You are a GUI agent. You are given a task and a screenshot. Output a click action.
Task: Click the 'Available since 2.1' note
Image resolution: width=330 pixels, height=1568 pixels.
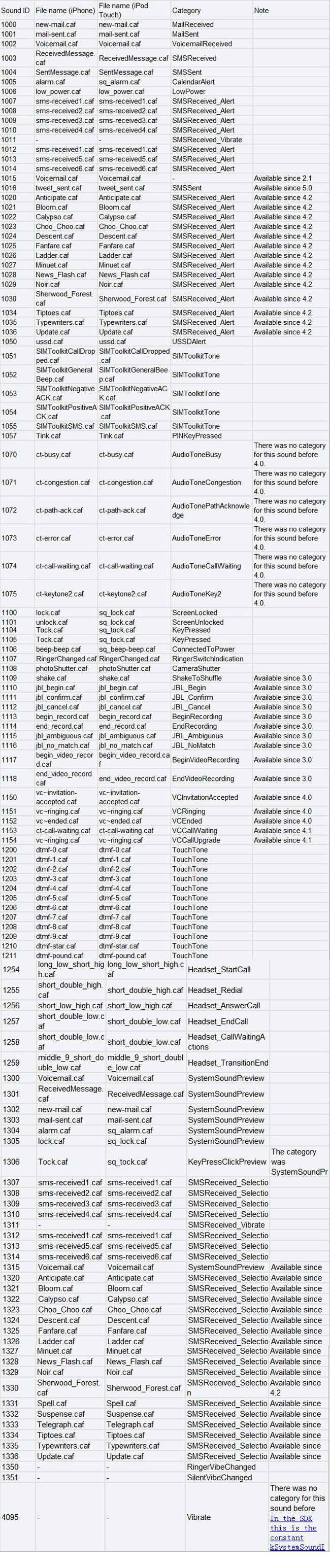[282, 178]
